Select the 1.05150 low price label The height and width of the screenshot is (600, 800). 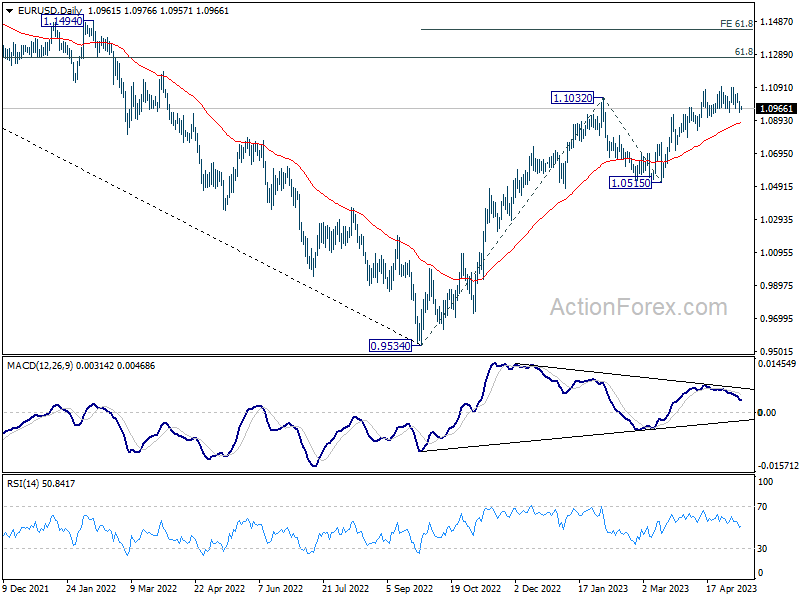pos(631,183)
